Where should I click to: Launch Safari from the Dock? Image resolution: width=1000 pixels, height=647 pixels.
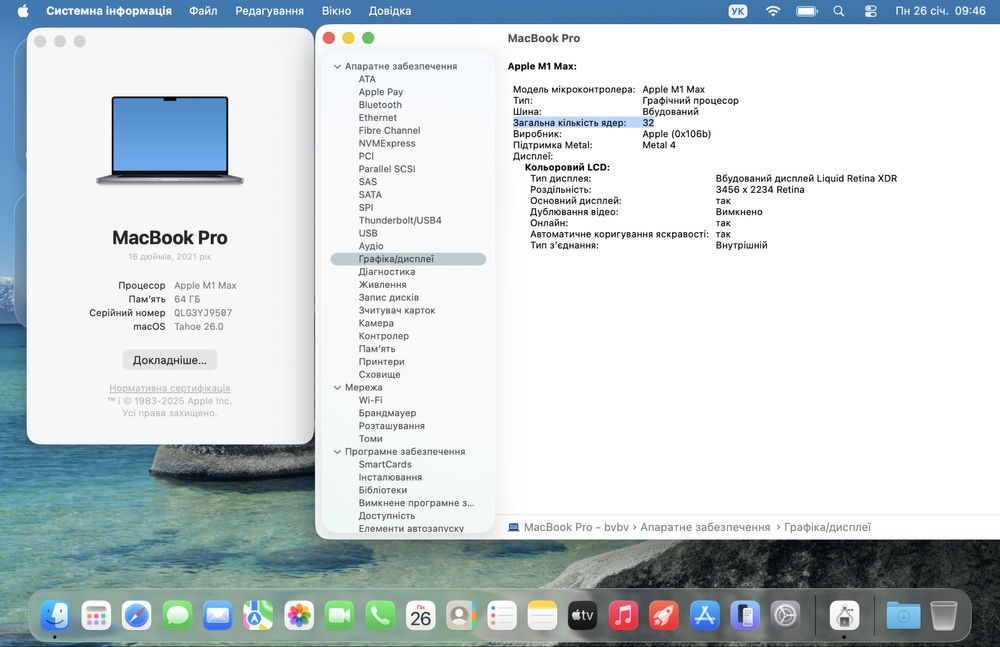[x=136, y=616]
